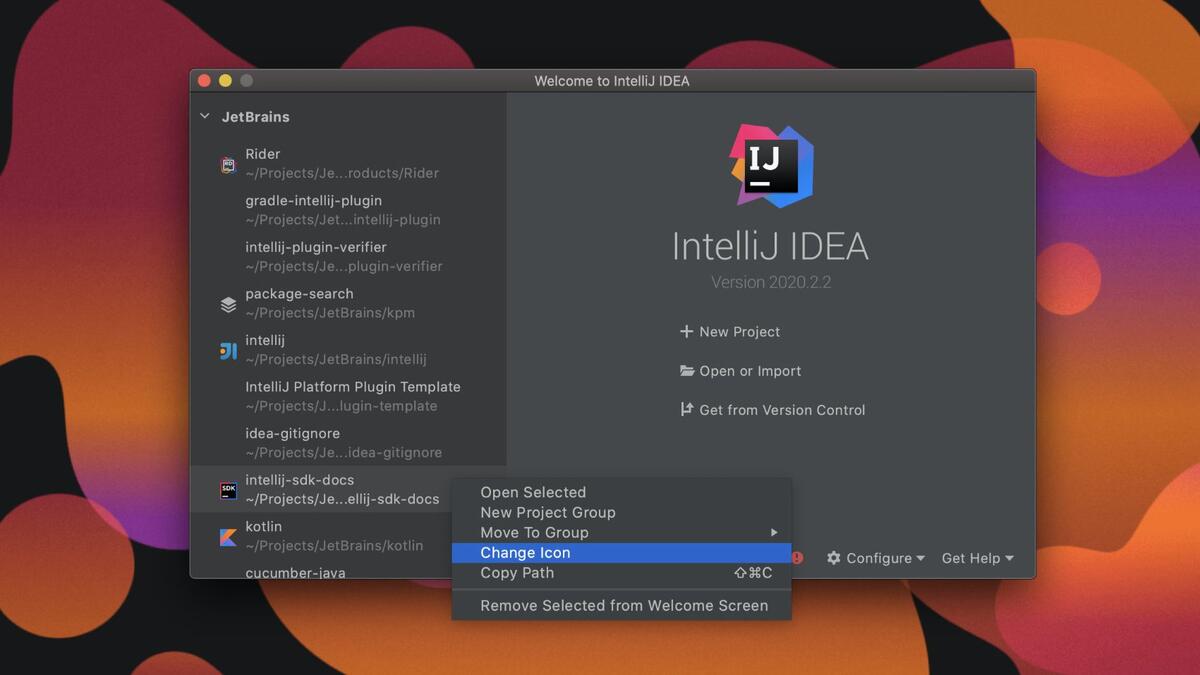Viewport: 1200px width, 675px height.
Task: Click the kotlin project icon
Action: [228, 537]
